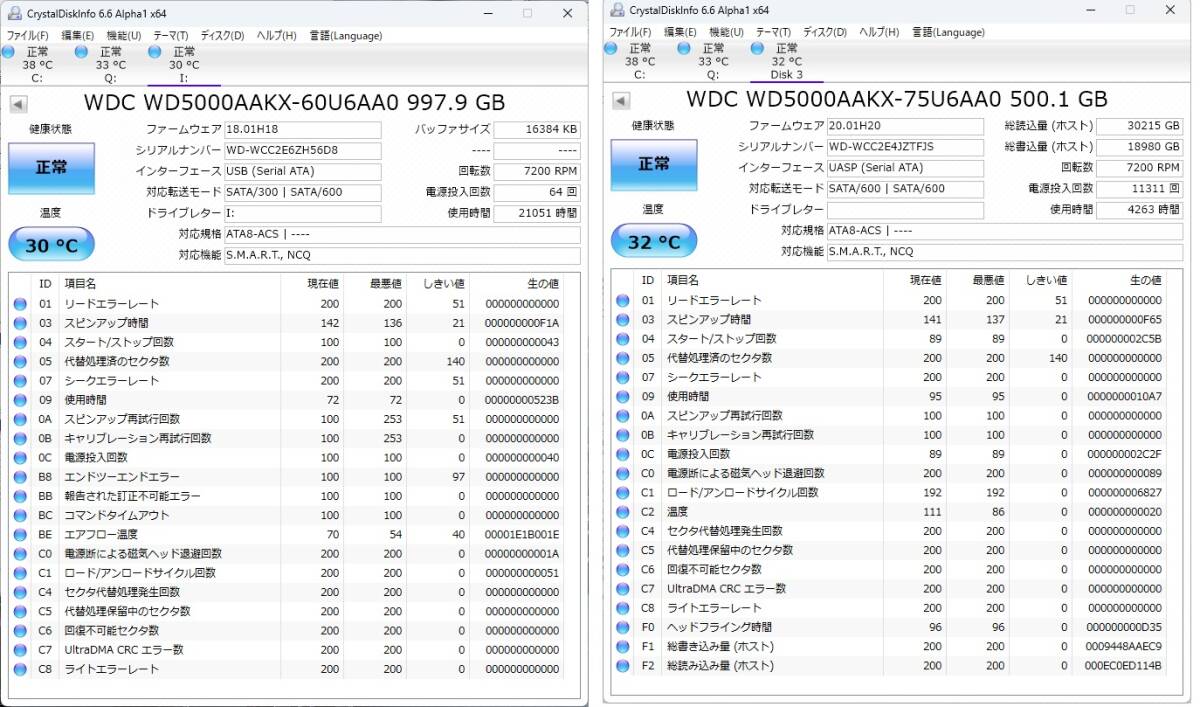1200x707 pixels.
Task: Click the 正常 health status button in left window
Action: pos(51,168)
